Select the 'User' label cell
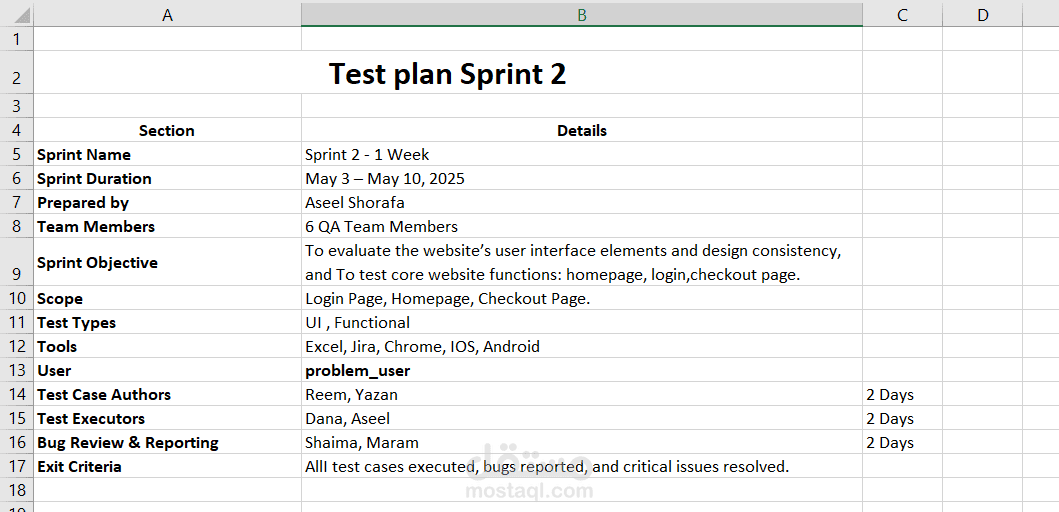 (167, 370)
